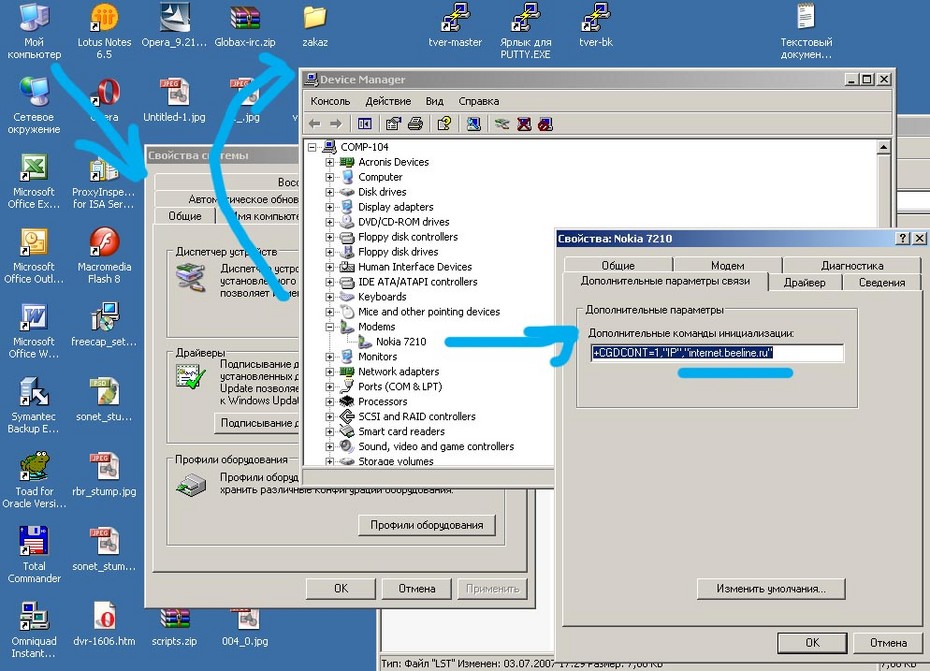
Task: Select SCSI and RAID controllers in the tree
Action: 416,416
